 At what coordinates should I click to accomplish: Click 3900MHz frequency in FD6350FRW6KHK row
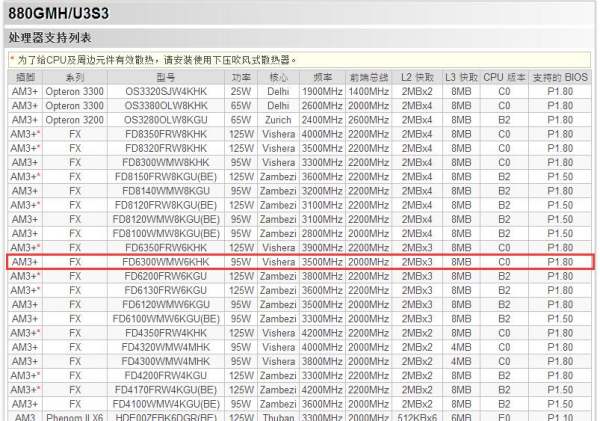pyautogui.click(x=322, y=248)
